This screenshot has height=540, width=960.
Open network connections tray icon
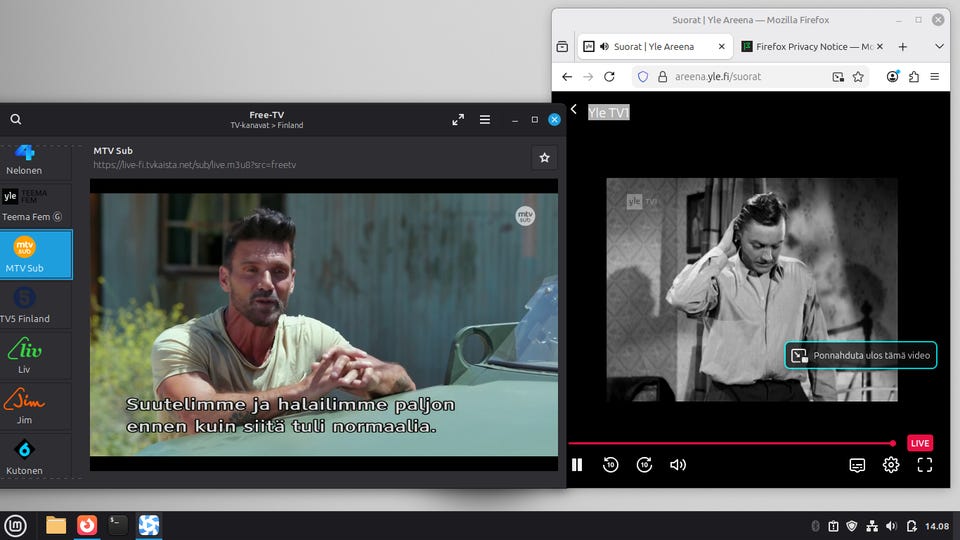[872, 526]
